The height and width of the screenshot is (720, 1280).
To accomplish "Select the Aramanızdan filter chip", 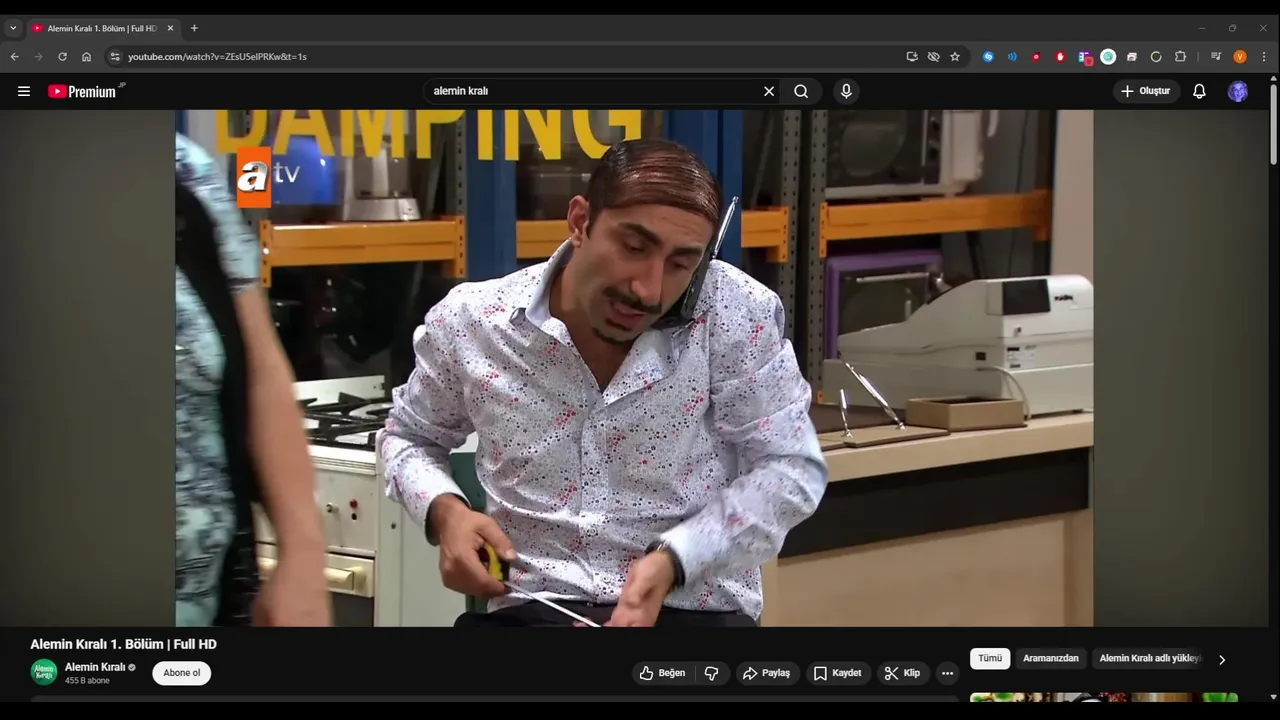I will point(1051,658).
